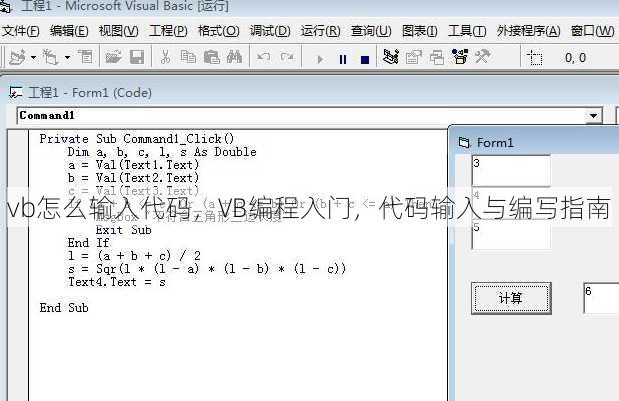Click code line Private Sub Command1_Click()
Viewport: 619px width, 401px height.
click(x=137, y=139)
